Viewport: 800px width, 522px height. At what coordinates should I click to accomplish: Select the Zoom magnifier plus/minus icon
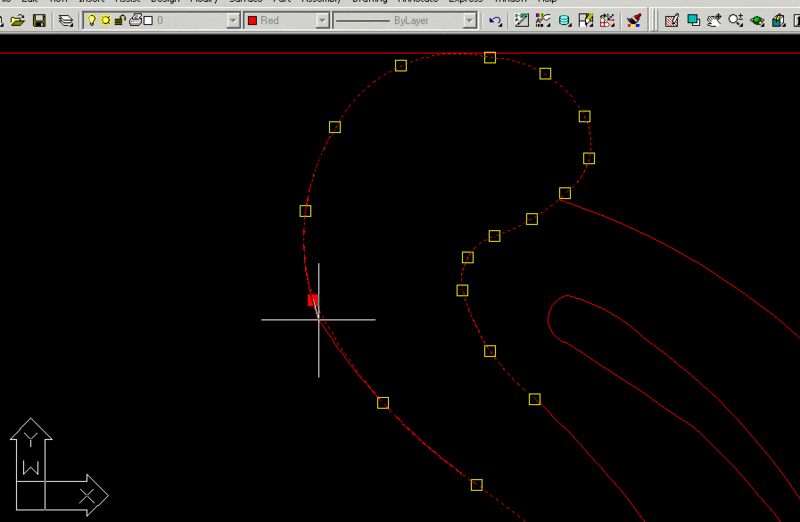[x=736, y=20]
